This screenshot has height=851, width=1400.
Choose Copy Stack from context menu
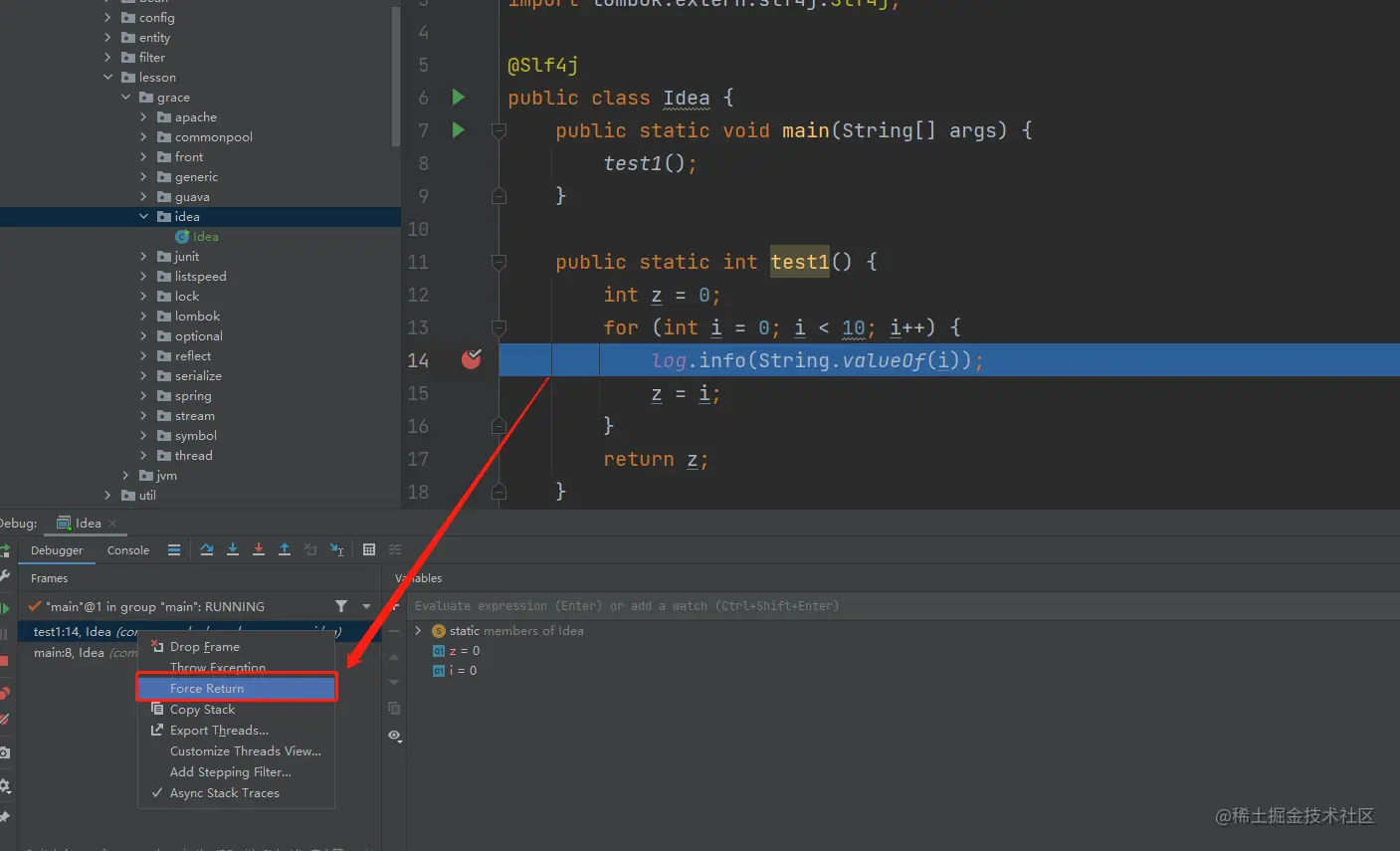click(237, 710)
